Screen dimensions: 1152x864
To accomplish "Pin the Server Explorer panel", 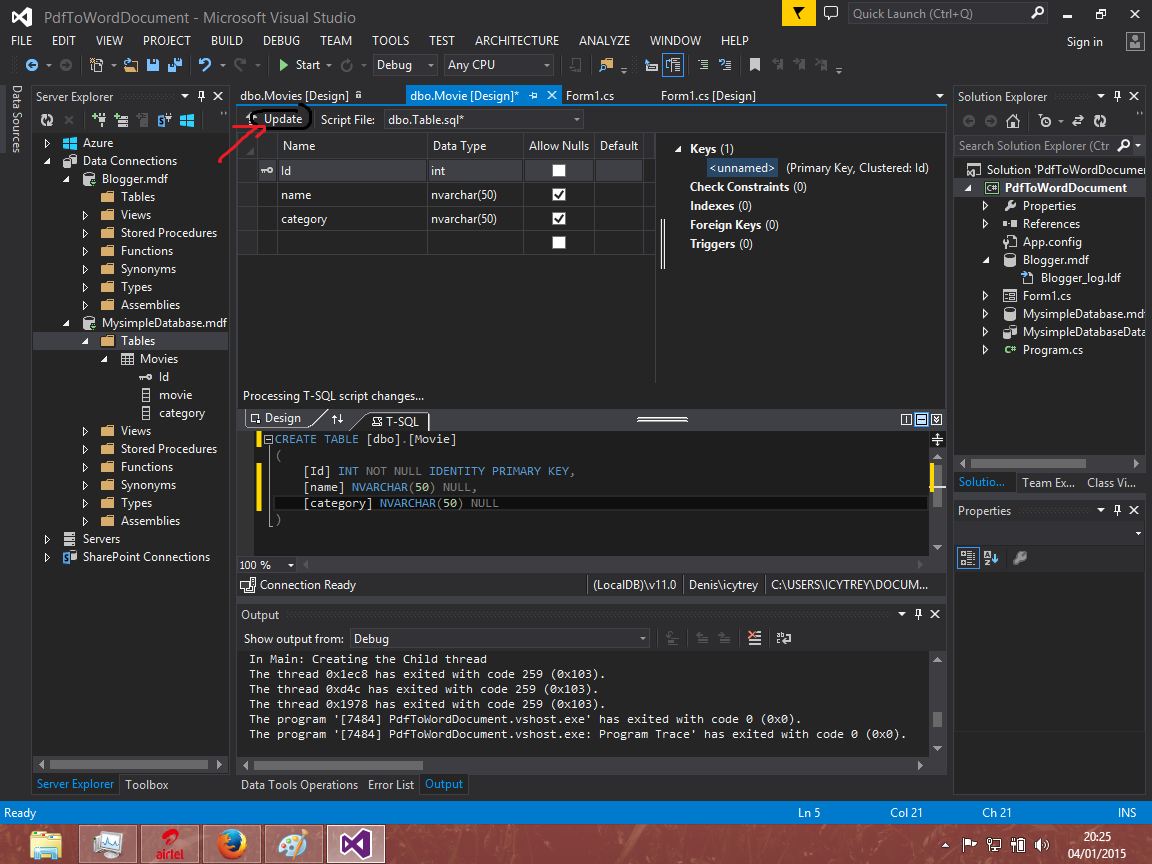I will click(x=201, y=96).
